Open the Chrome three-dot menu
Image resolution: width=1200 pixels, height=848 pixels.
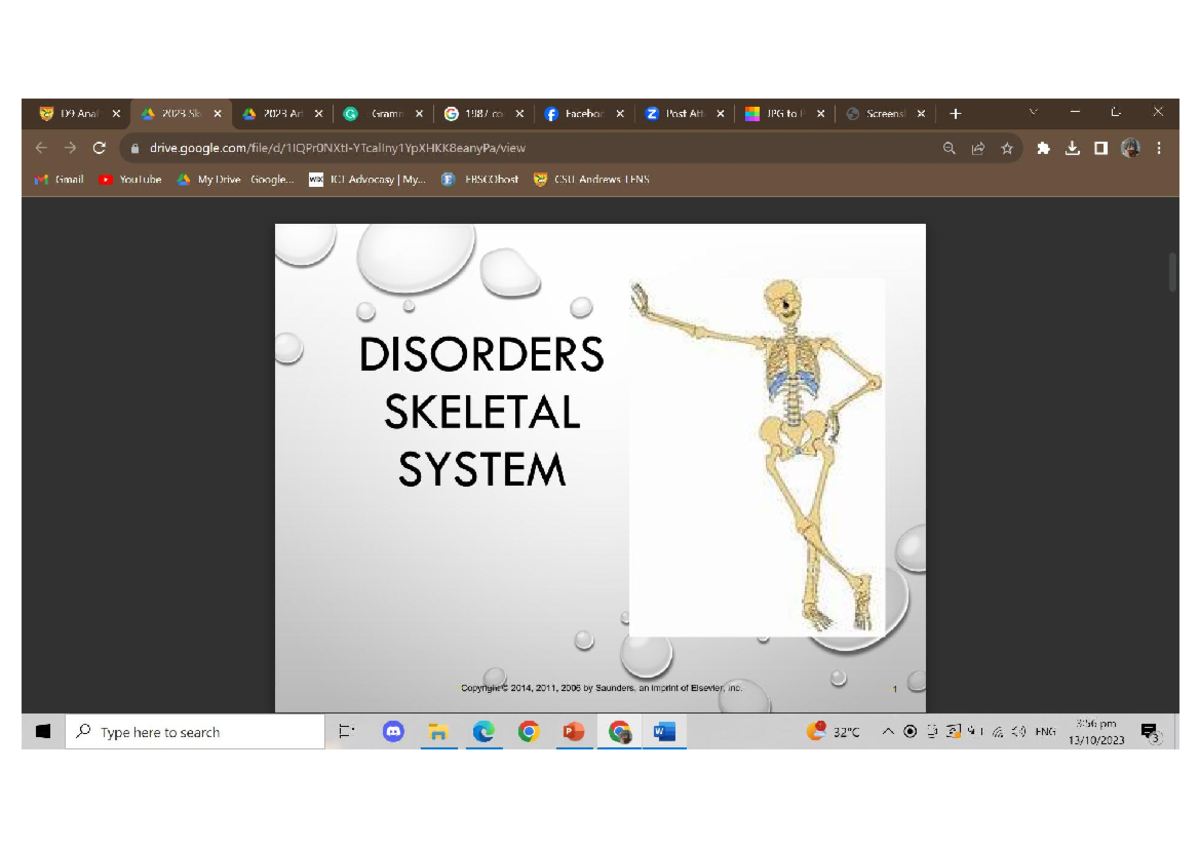[1158, 147]
